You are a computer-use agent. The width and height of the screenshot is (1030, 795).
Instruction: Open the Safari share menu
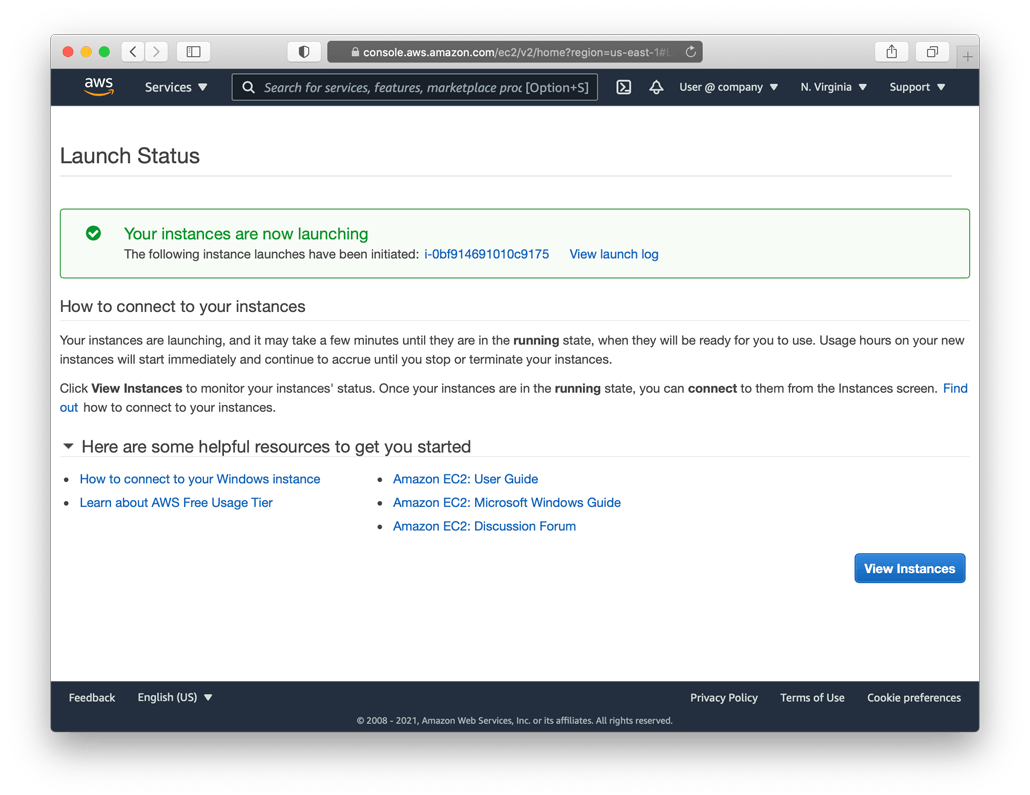pos(891,51)
